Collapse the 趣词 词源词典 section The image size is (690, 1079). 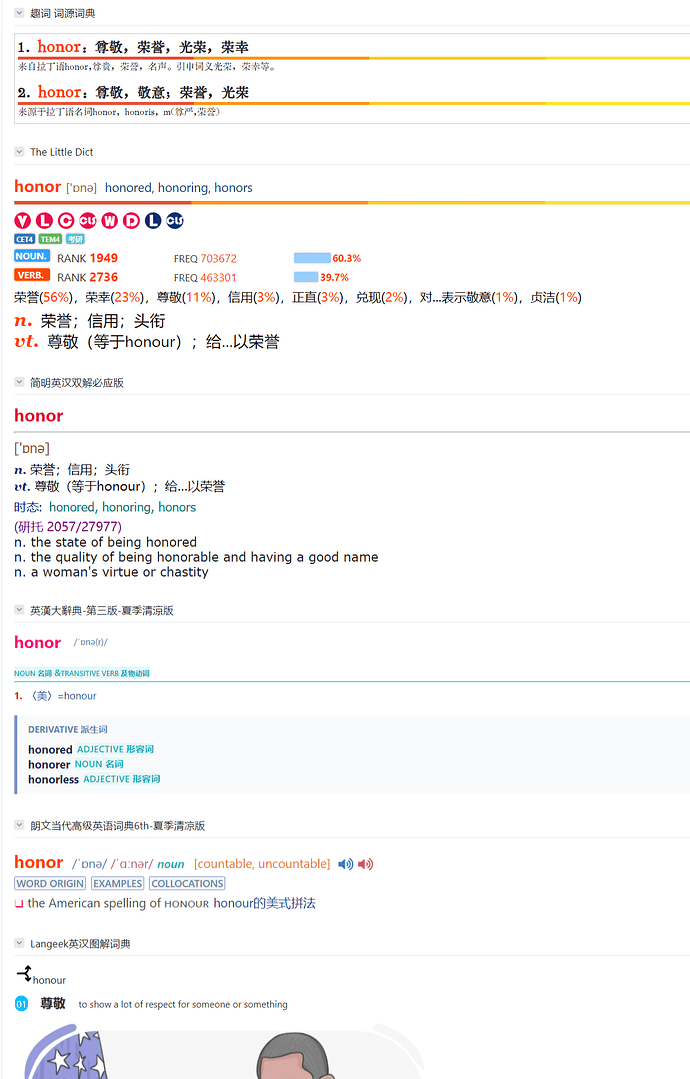[19, 13]
